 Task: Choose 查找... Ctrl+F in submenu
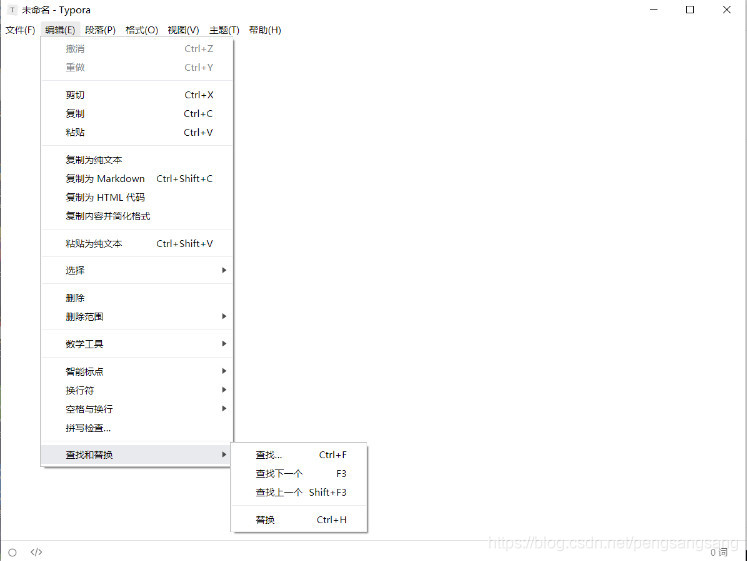pos(299,455)
